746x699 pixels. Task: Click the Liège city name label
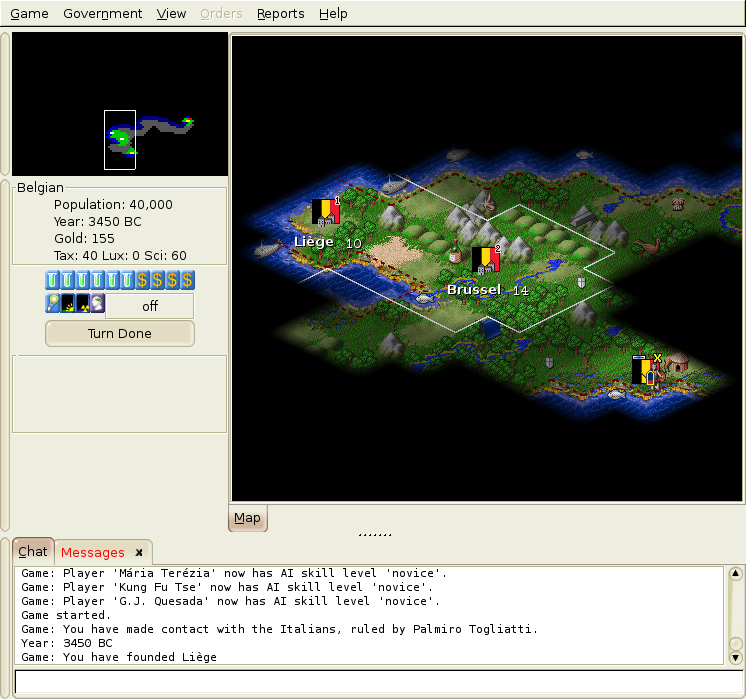pos(314,242)
